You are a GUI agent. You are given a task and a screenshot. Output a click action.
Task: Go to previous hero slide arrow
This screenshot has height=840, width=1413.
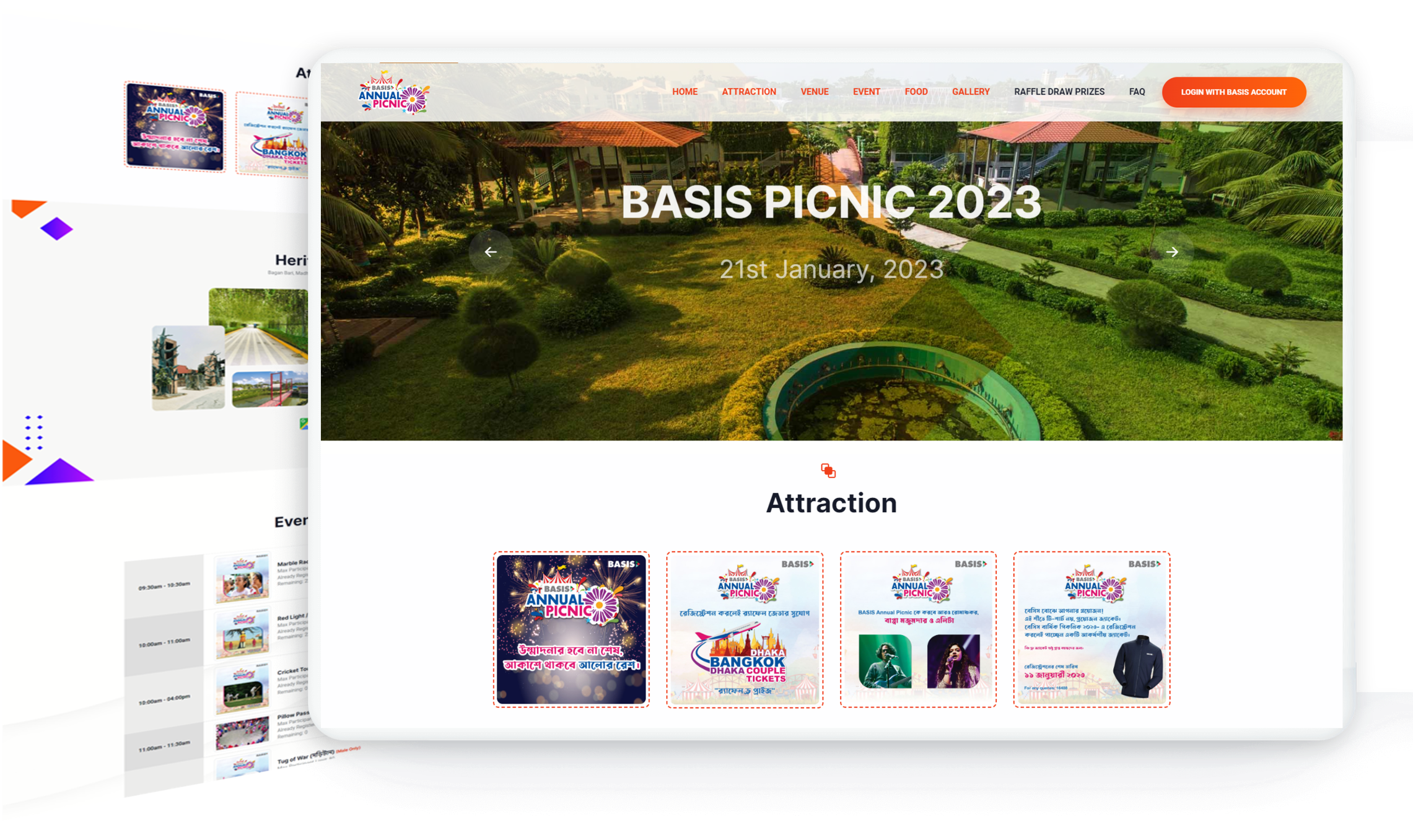point(491,252)
